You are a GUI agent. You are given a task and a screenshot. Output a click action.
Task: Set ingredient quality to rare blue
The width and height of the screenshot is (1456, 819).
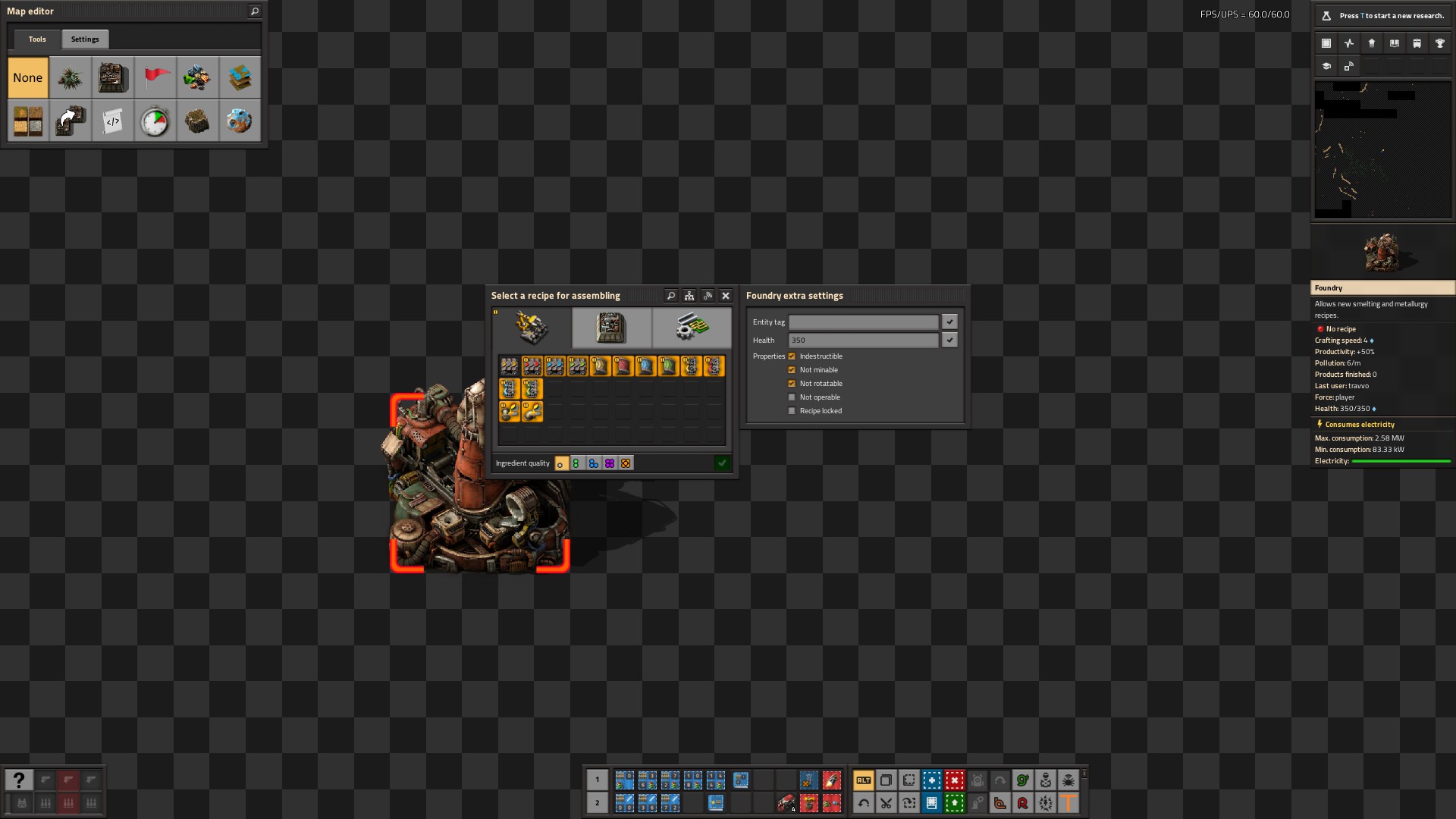593,463
